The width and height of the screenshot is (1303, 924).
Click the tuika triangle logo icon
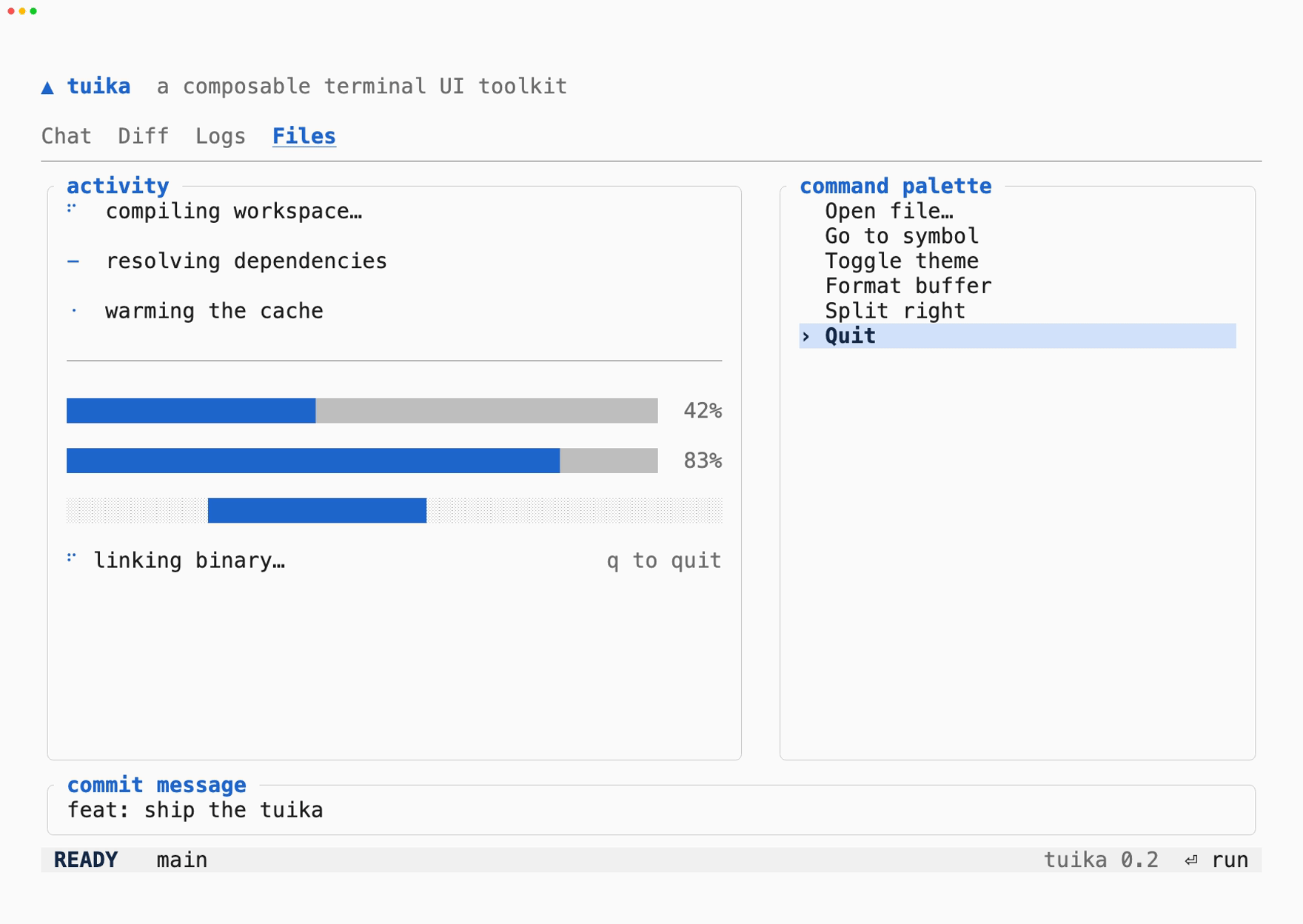coord(47,87)
